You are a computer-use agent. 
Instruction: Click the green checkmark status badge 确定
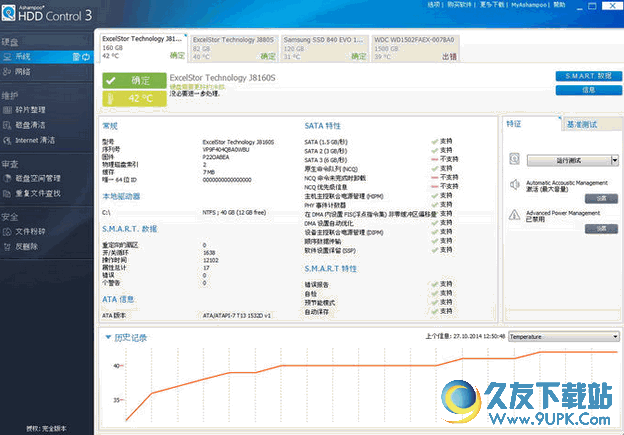coord(134,80)
